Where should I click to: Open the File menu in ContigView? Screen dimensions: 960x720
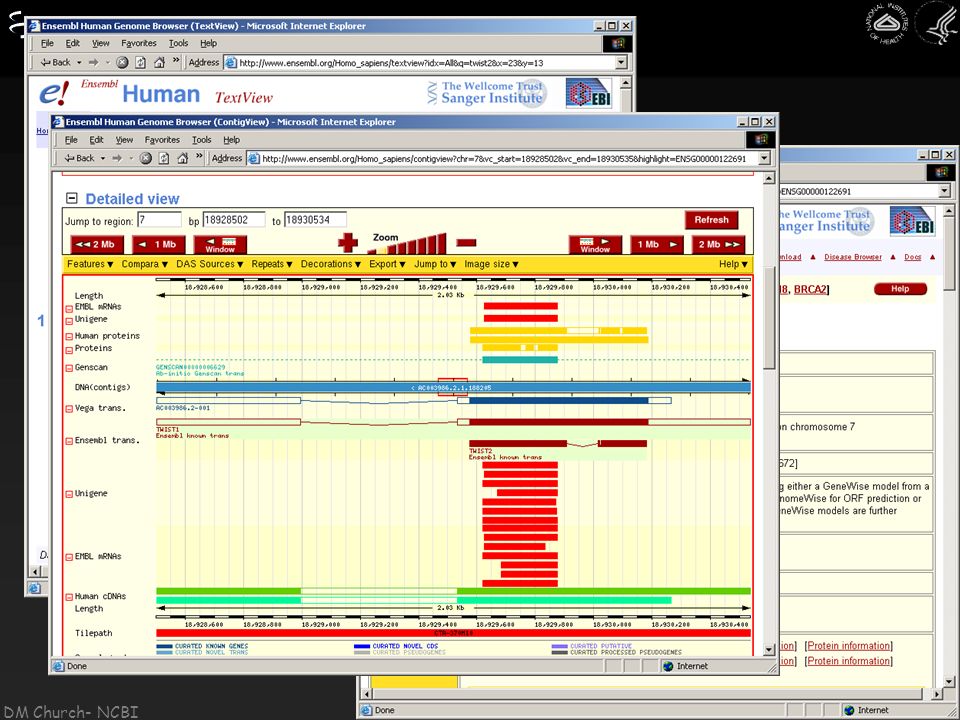coord(71,140)
